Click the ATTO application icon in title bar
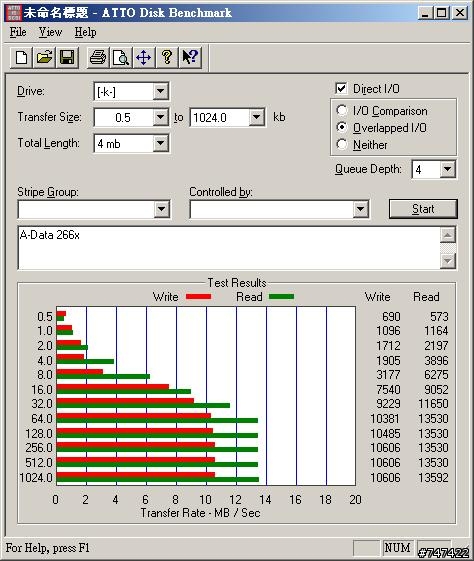The image size is (474, 561). (x=14, y=13)
